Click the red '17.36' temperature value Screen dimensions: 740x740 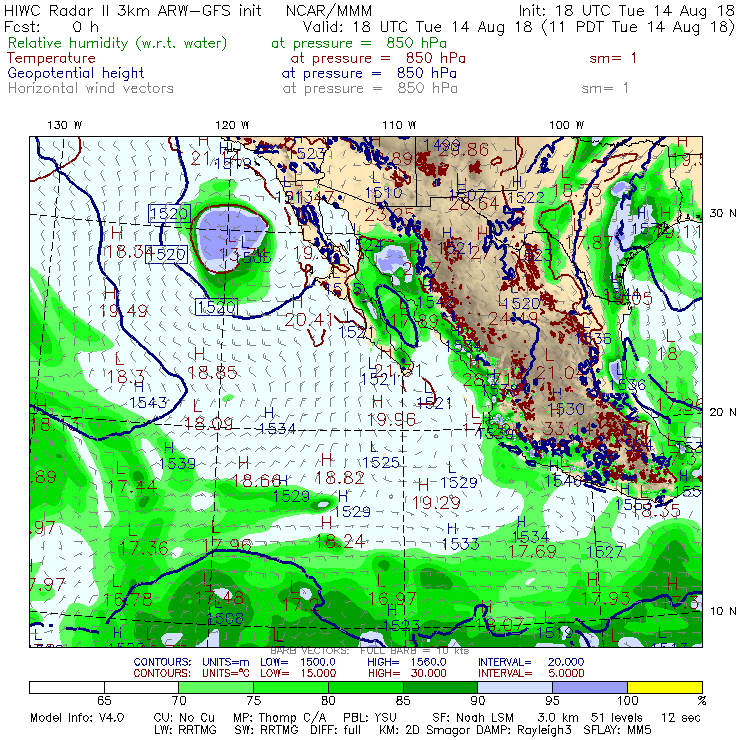[x=143, y=548]
